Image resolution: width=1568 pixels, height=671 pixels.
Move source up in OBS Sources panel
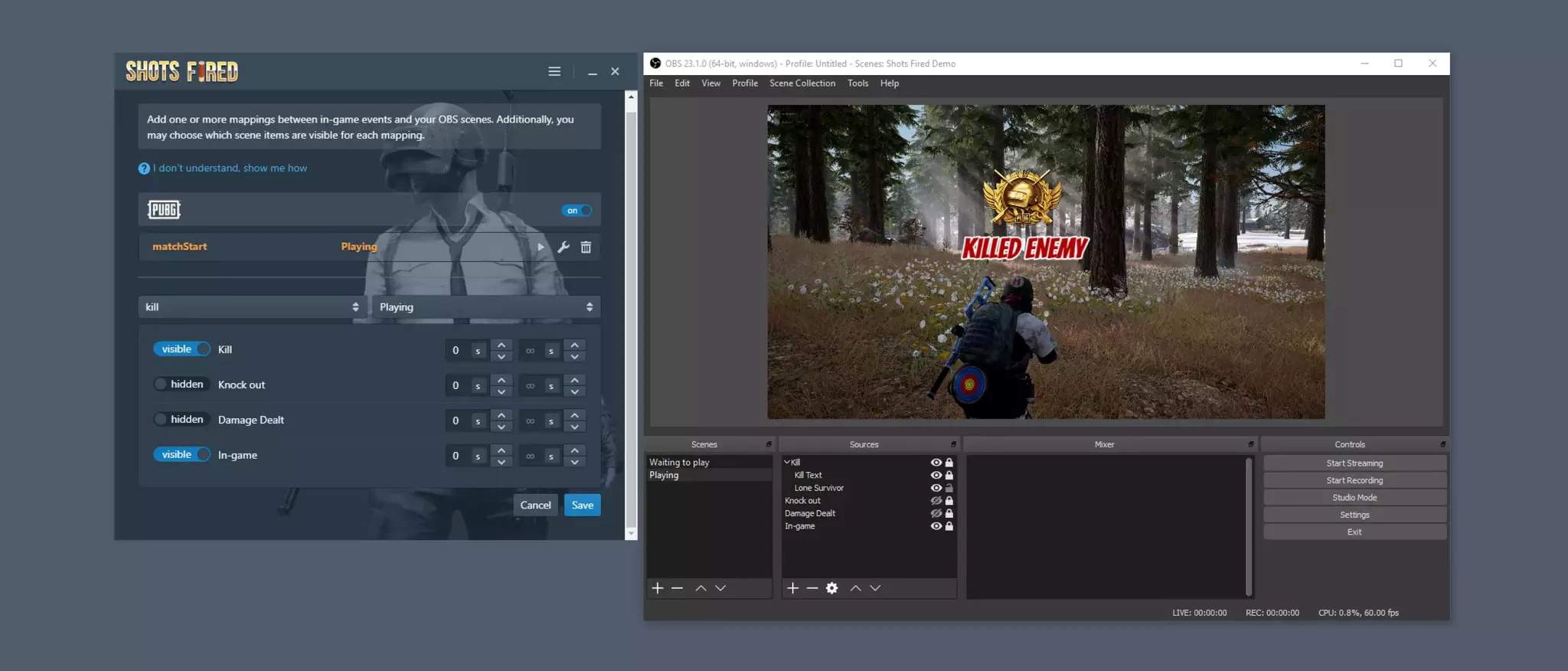tap(855, 588)
